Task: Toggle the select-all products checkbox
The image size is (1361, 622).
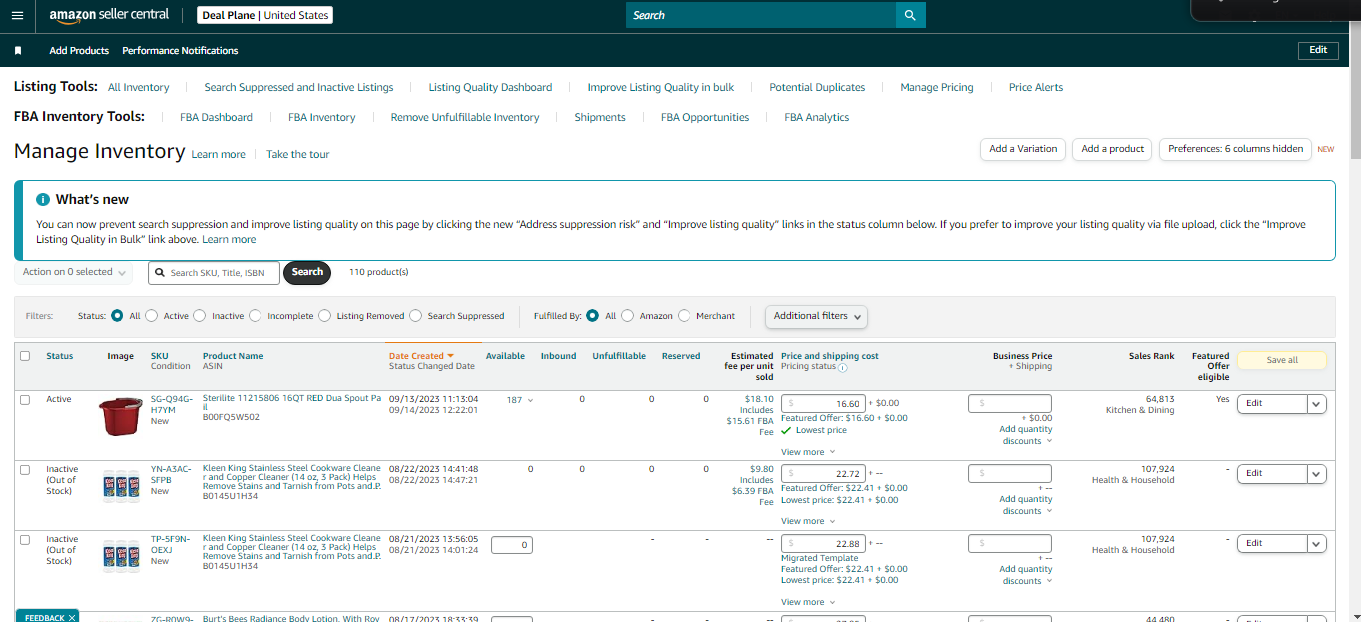Action: point(25,356)
